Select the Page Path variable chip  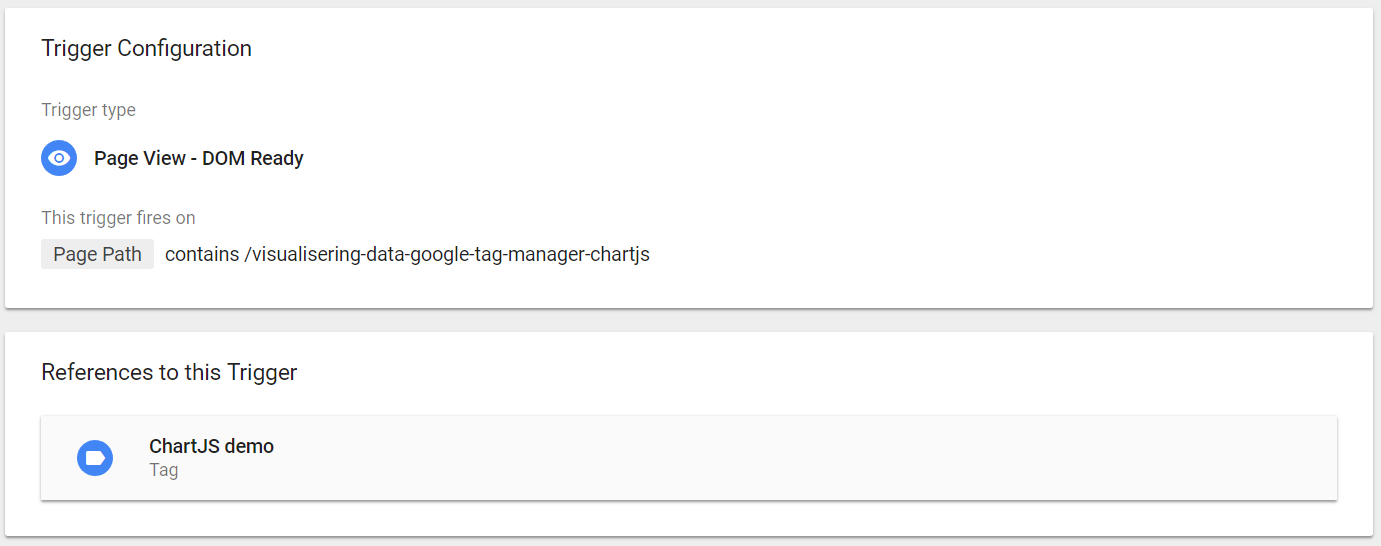coord(97,254)
